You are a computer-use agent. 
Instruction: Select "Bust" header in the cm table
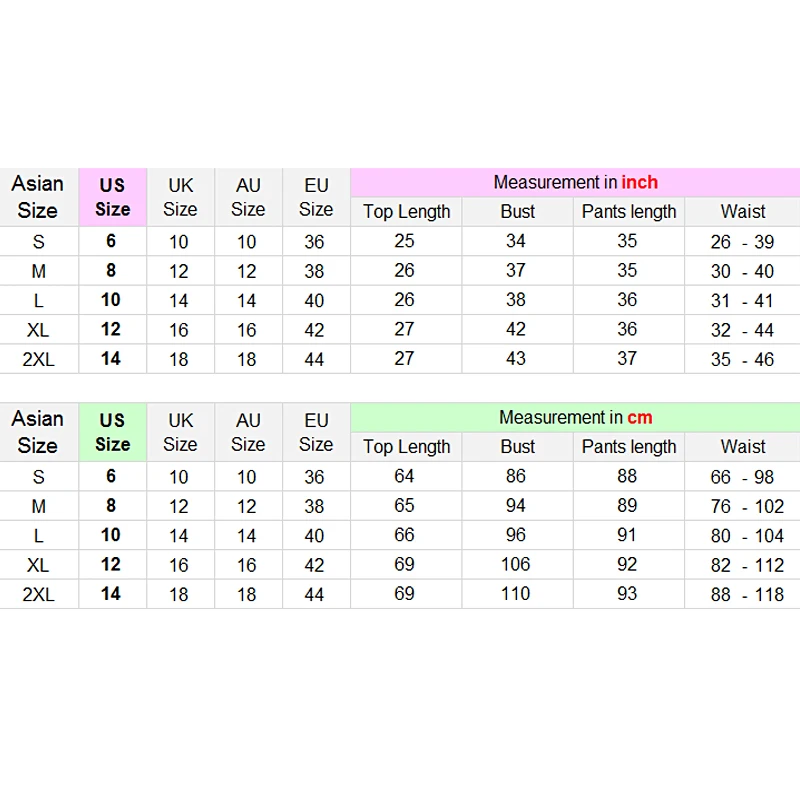click(x=517, y=447)
